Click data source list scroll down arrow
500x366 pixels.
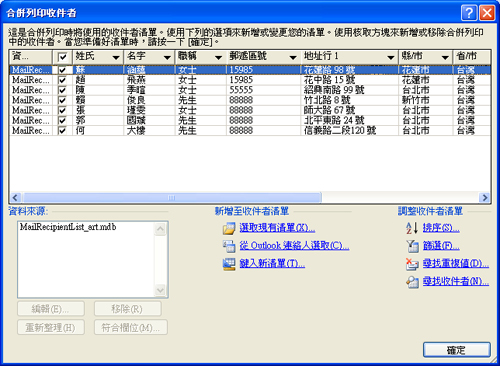click(160, 290)
